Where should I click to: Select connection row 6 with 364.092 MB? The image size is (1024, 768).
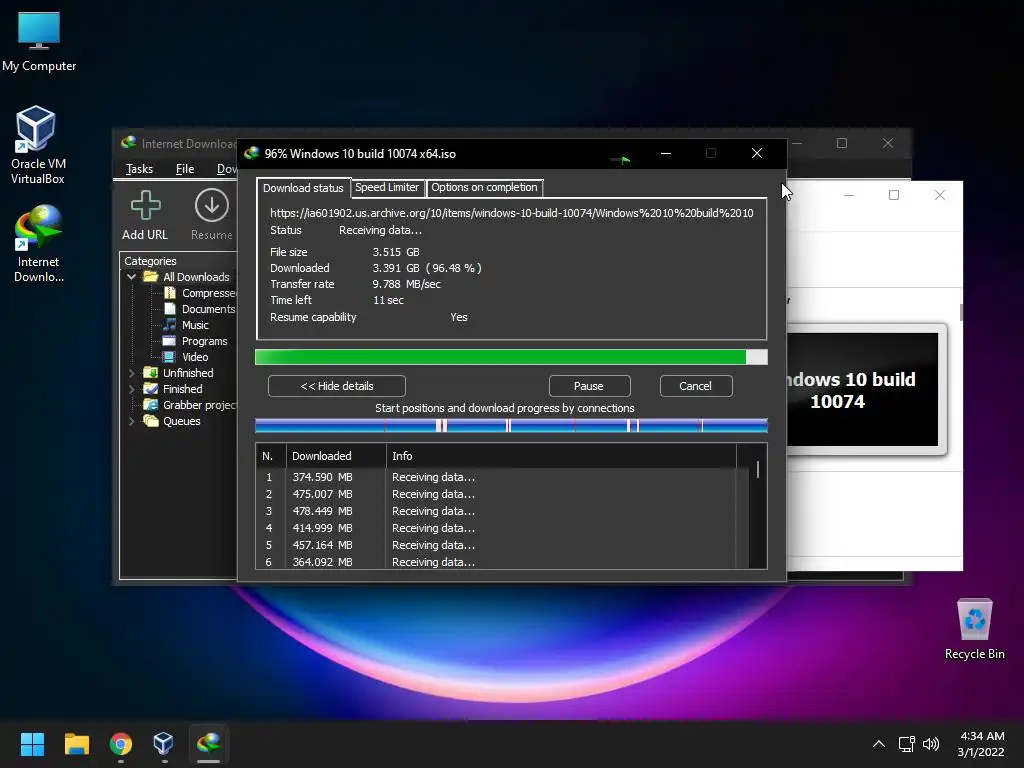click(496, 562)
